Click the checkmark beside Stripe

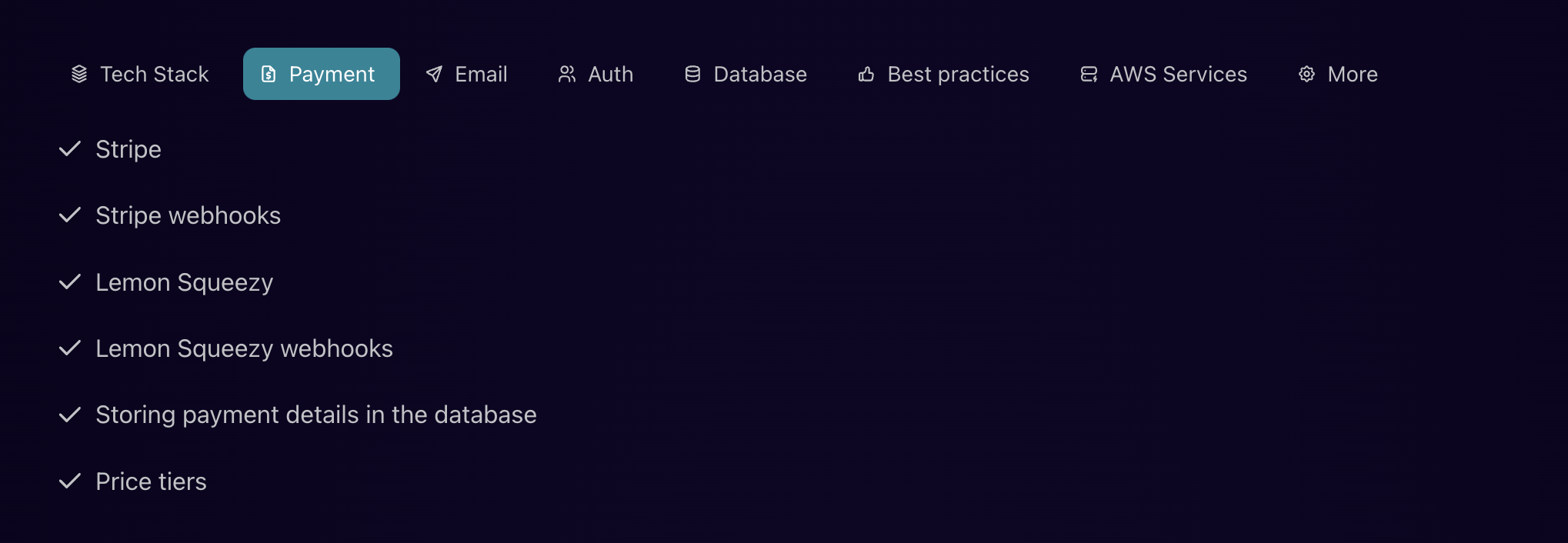70,148
